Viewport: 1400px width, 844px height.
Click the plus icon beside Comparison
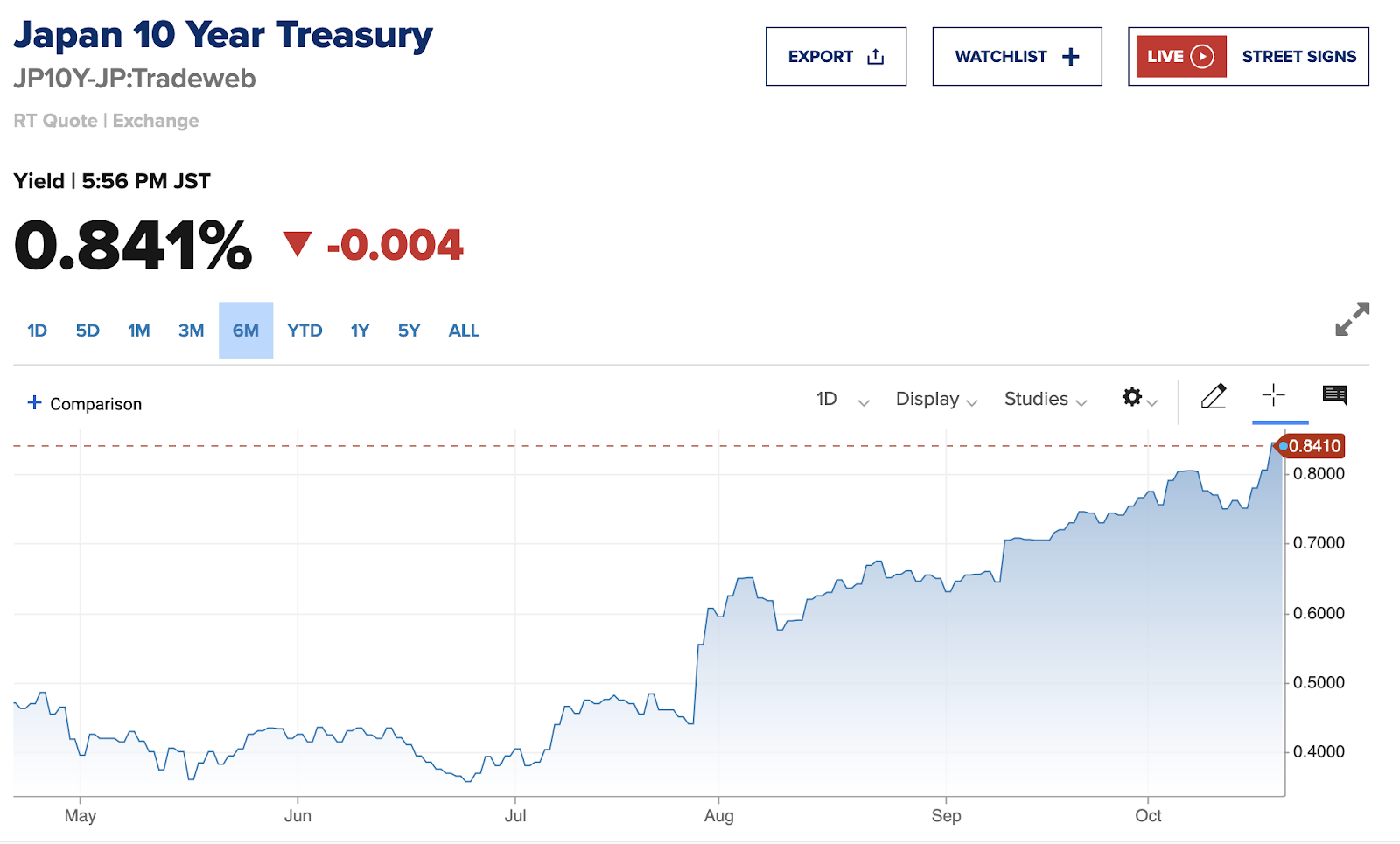tap(34, 402)
